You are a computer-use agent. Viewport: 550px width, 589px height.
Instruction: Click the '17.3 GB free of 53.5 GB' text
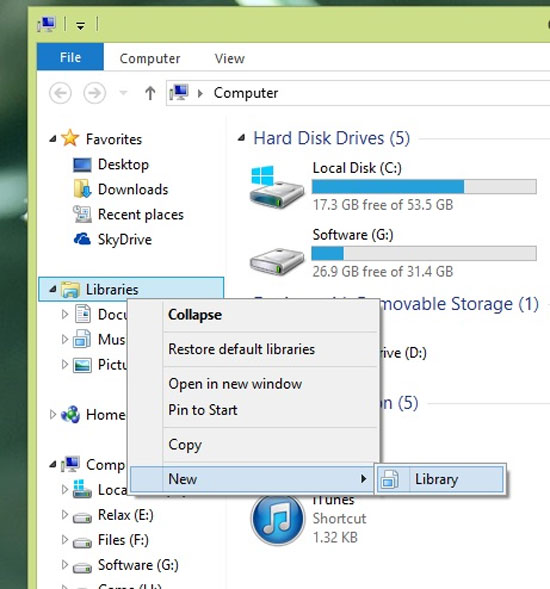383,205
